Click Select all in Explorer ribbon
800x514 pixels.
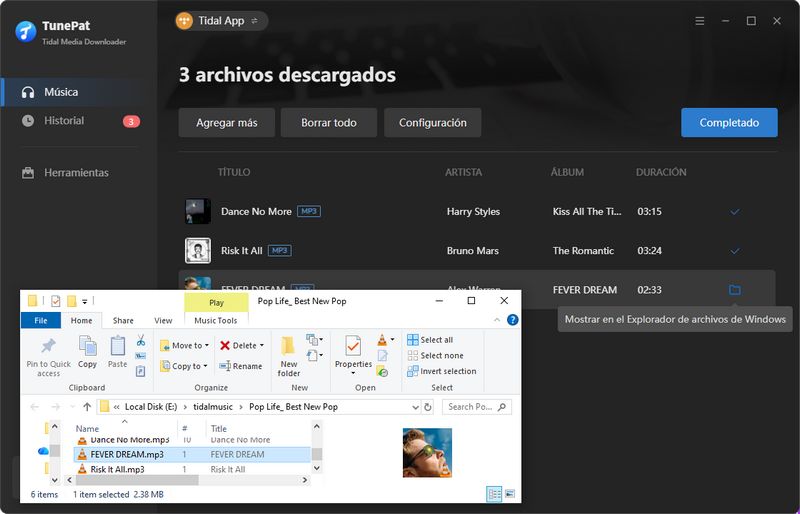(x=430, y=340)
